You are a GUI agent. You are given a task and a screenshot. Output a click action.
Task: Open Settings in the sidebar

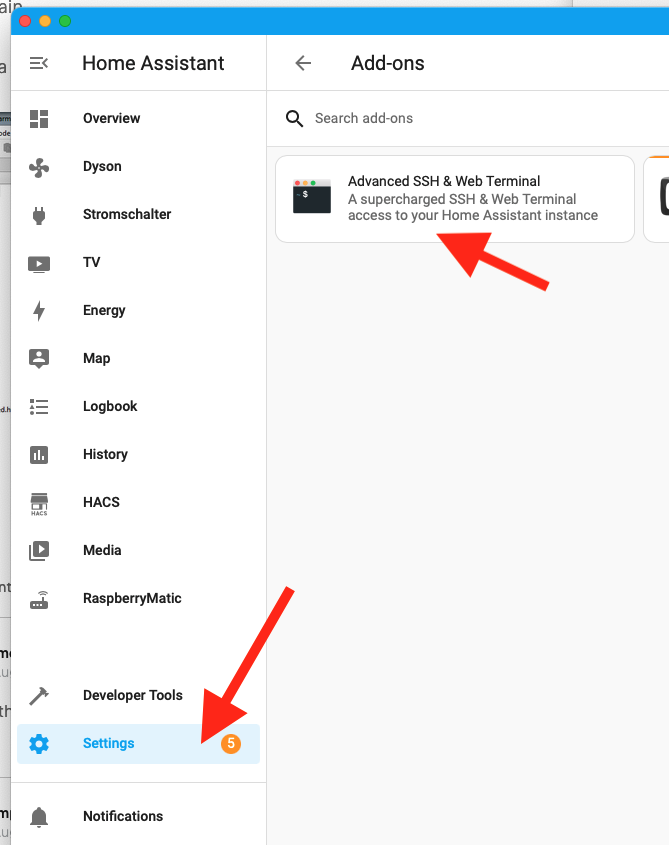pos(108,744)
